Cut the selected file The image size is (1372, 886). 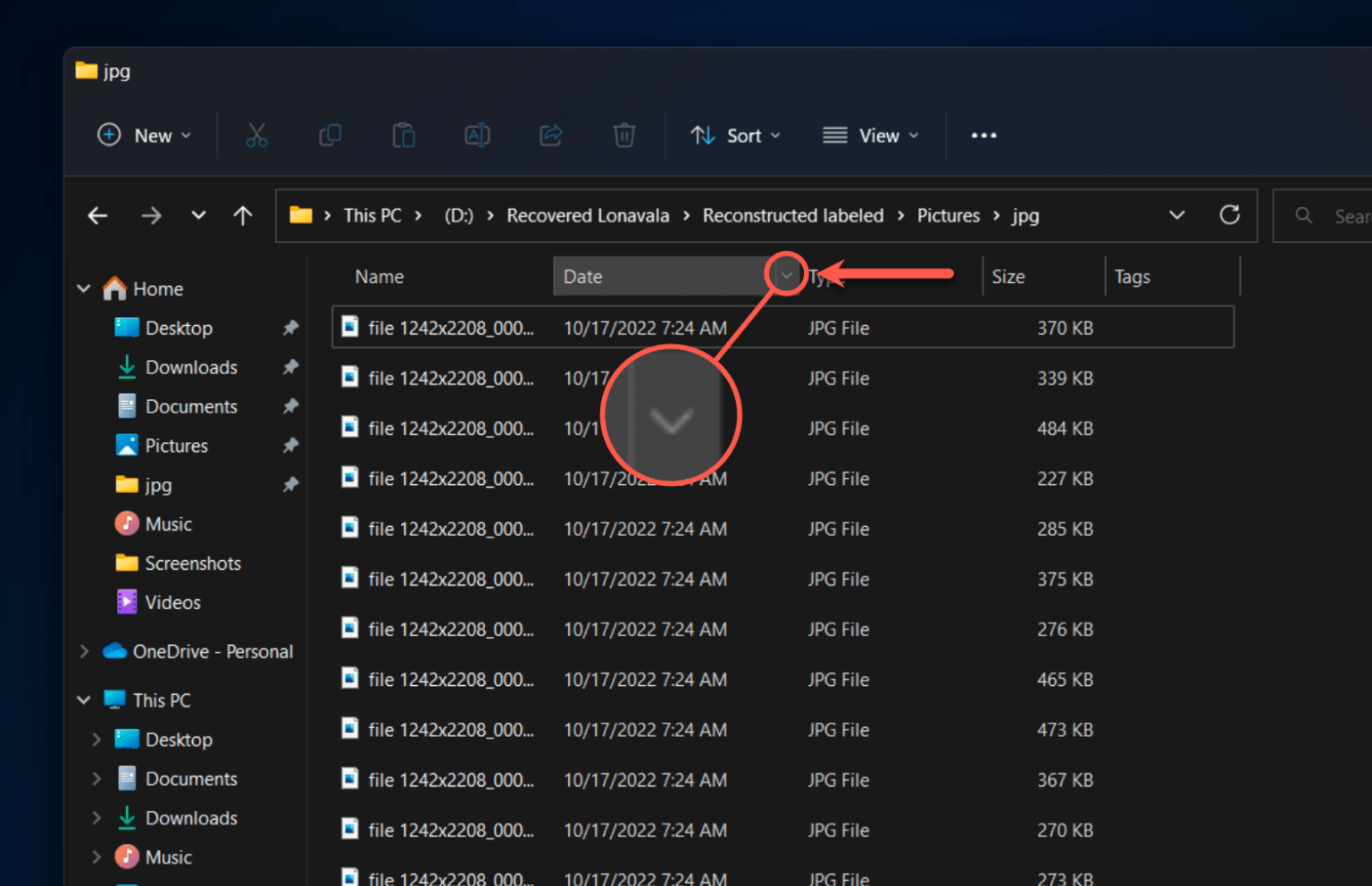coord(256,135)
